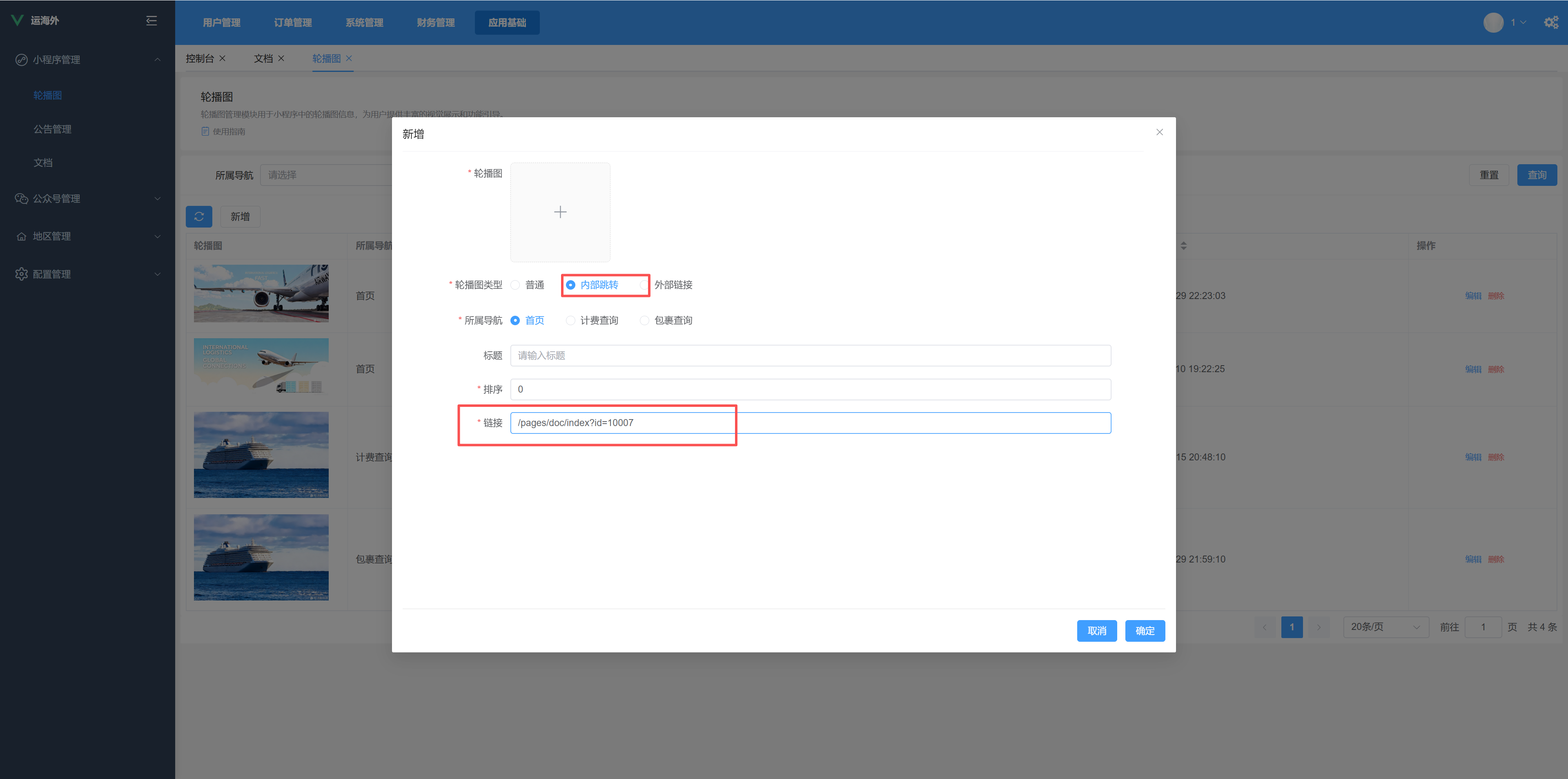Switch to the 订单管理 top menu
Screen dimensions: 1568x779
point(293,22)
